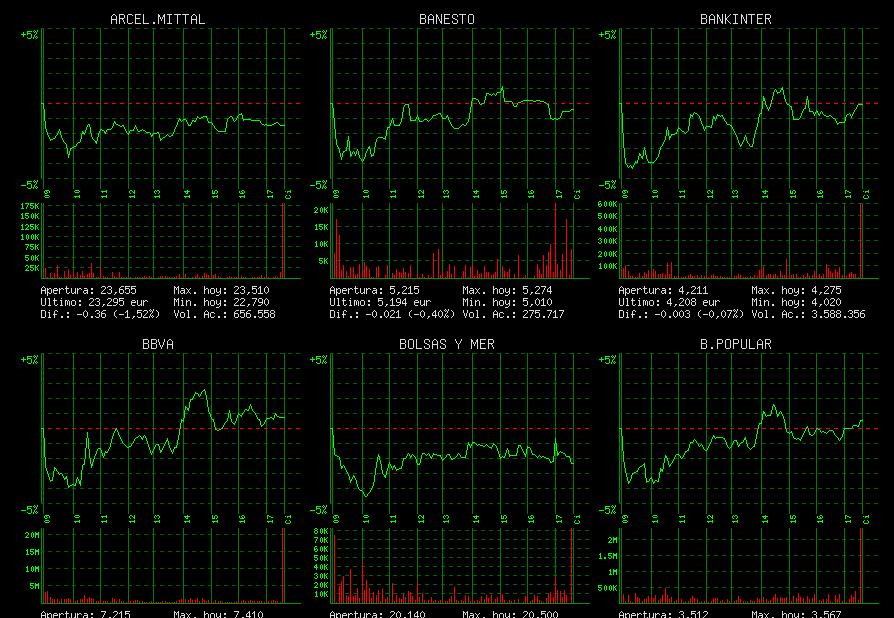
Task: Click the 'Max. hoy: 4,275' value
Action: [797, 291]
